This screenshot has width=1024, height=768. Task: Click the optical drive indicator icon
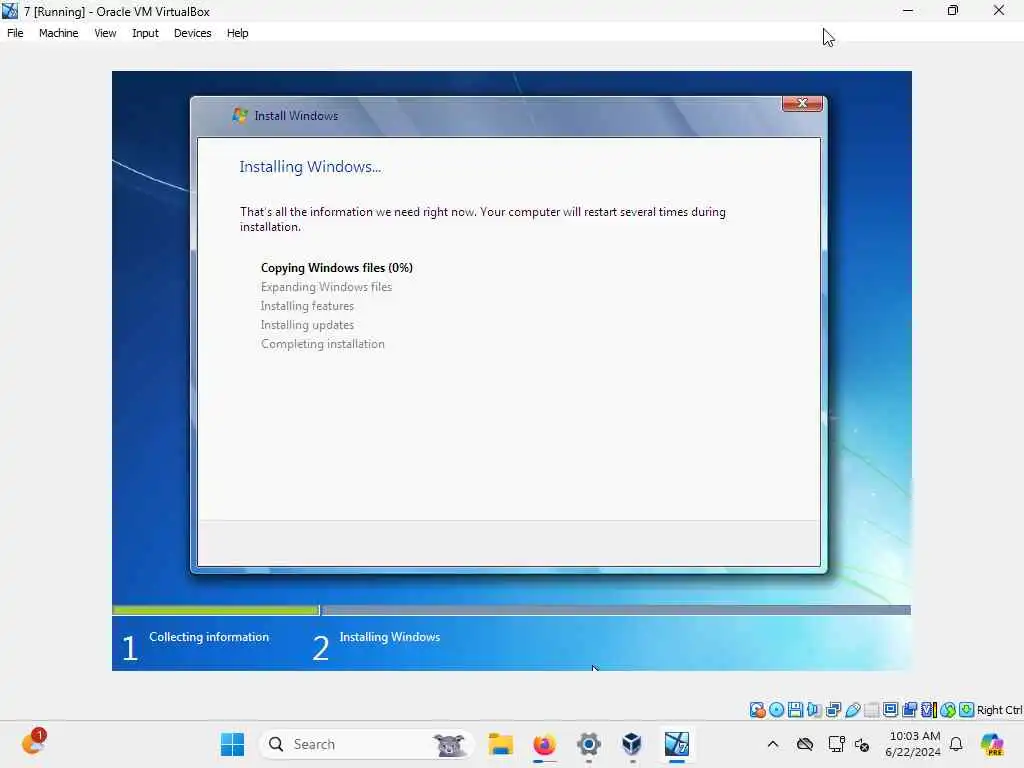click(776, 710)
